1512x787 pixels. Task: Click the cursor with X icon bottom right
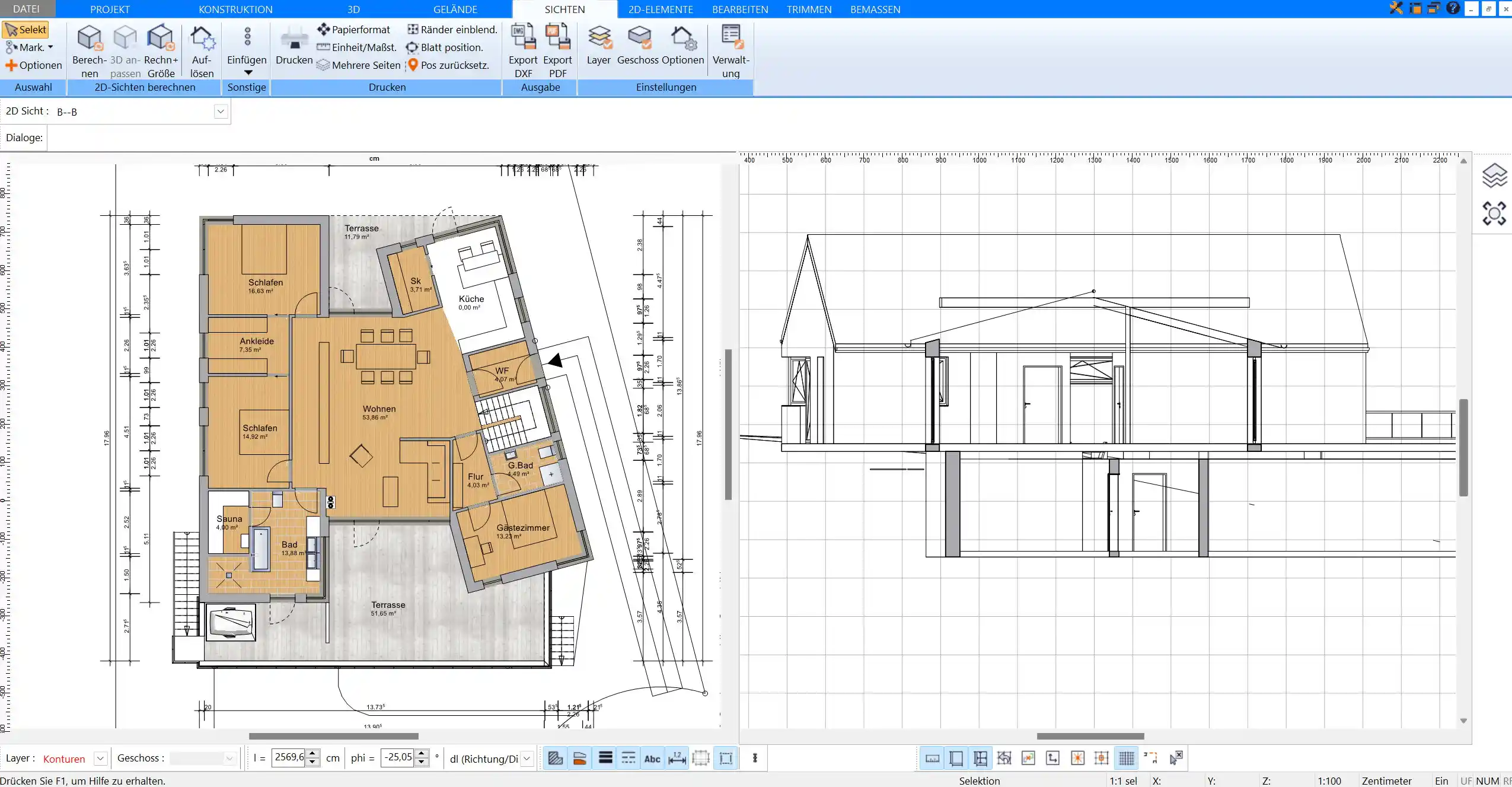(1176, 758)
